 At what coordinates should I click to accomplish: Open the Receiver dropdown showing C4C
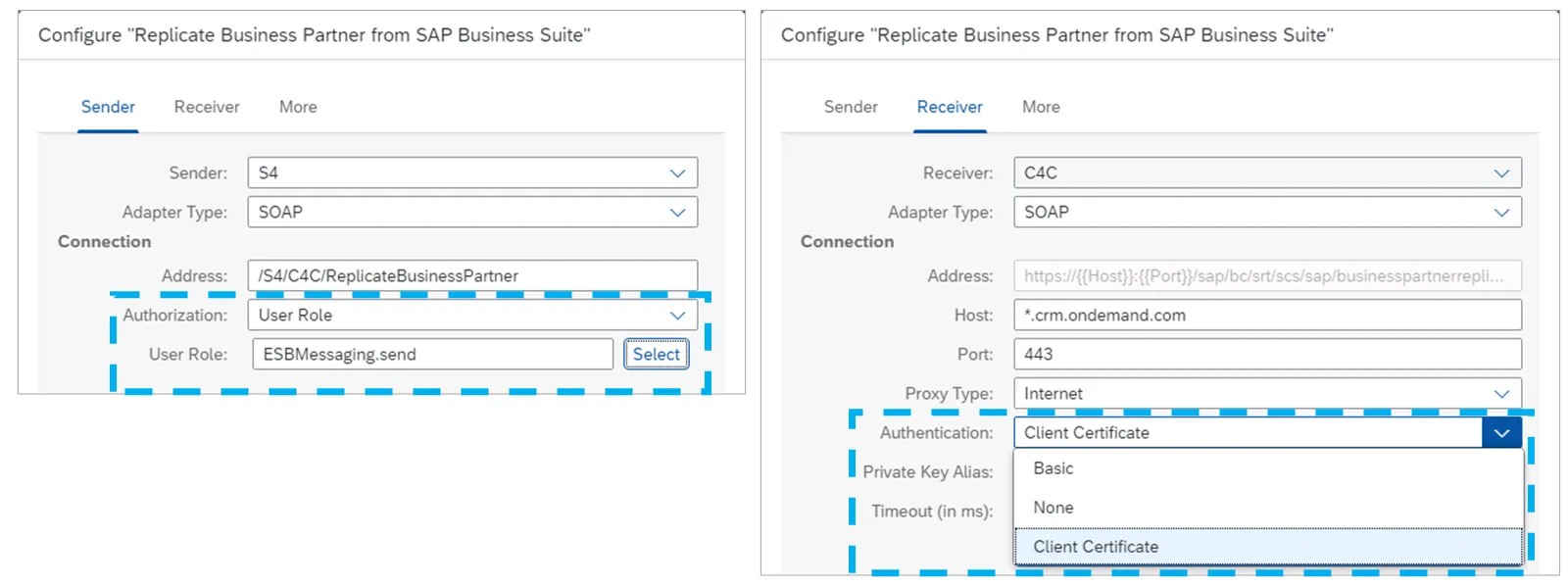tap(1266, 172)
